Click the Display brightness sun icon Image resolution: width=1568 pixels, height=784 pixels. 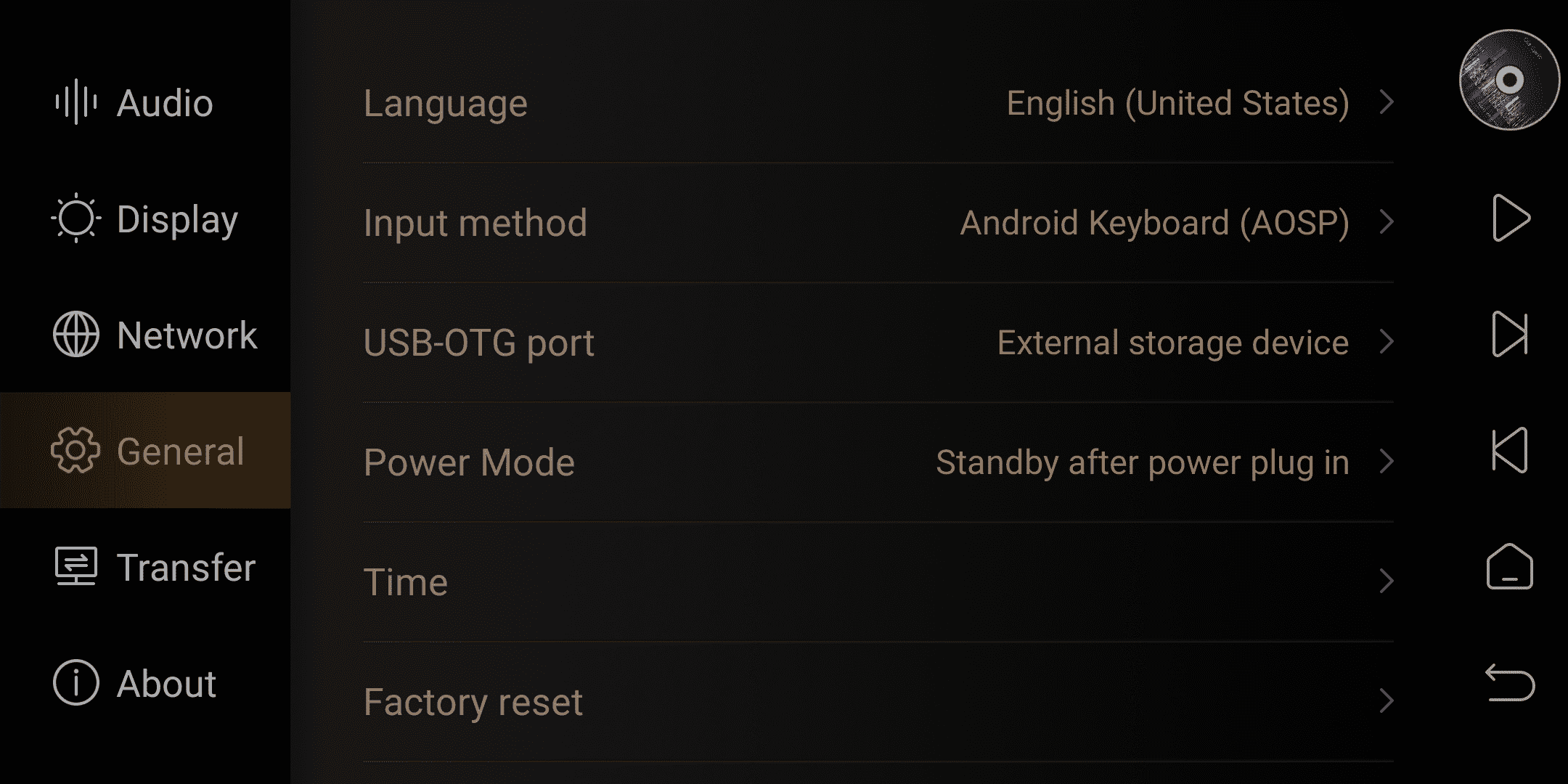[76, 218]
